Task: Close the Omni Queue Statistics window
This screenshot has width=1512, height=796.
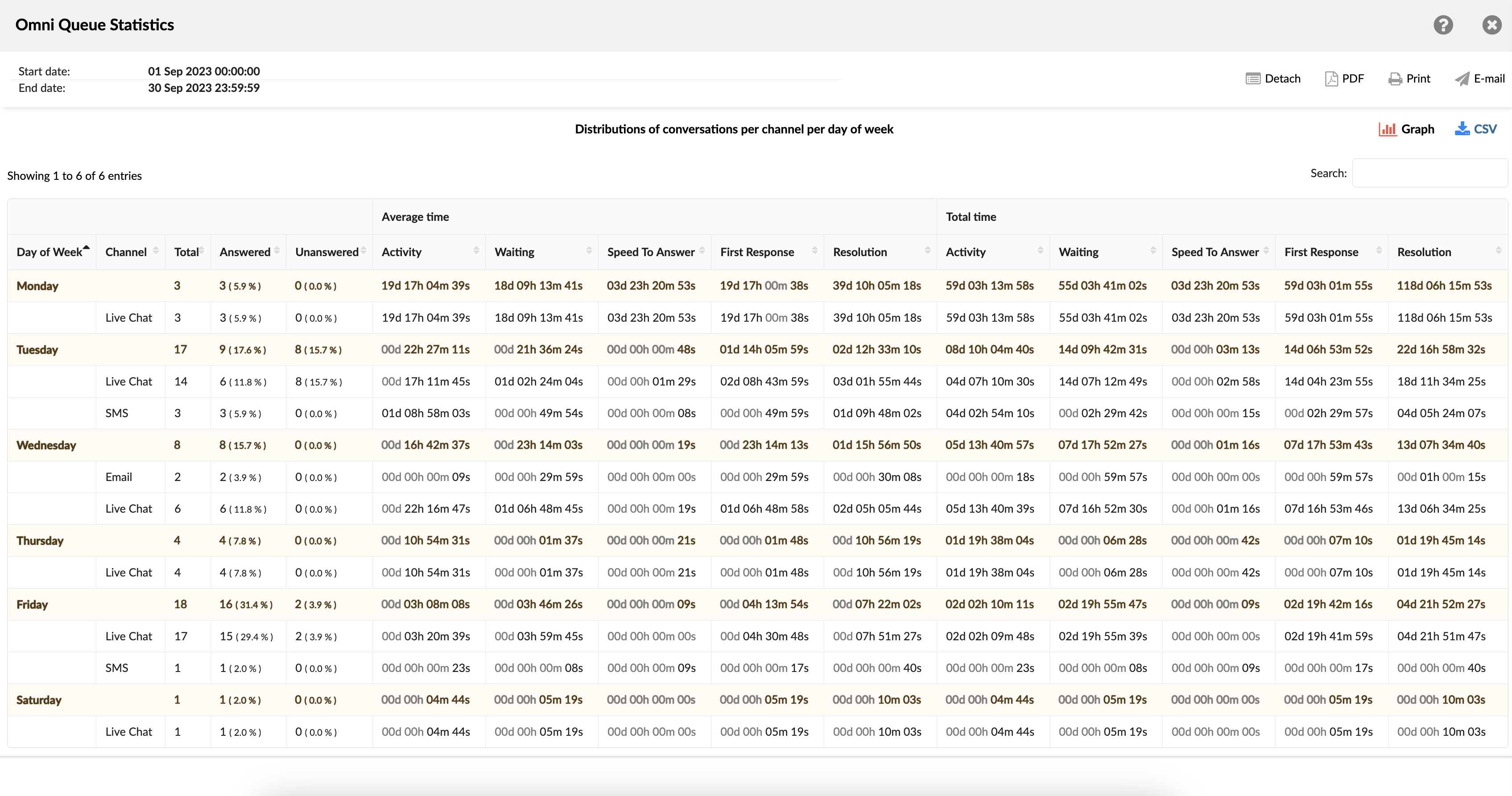Action: [1491, 25]
